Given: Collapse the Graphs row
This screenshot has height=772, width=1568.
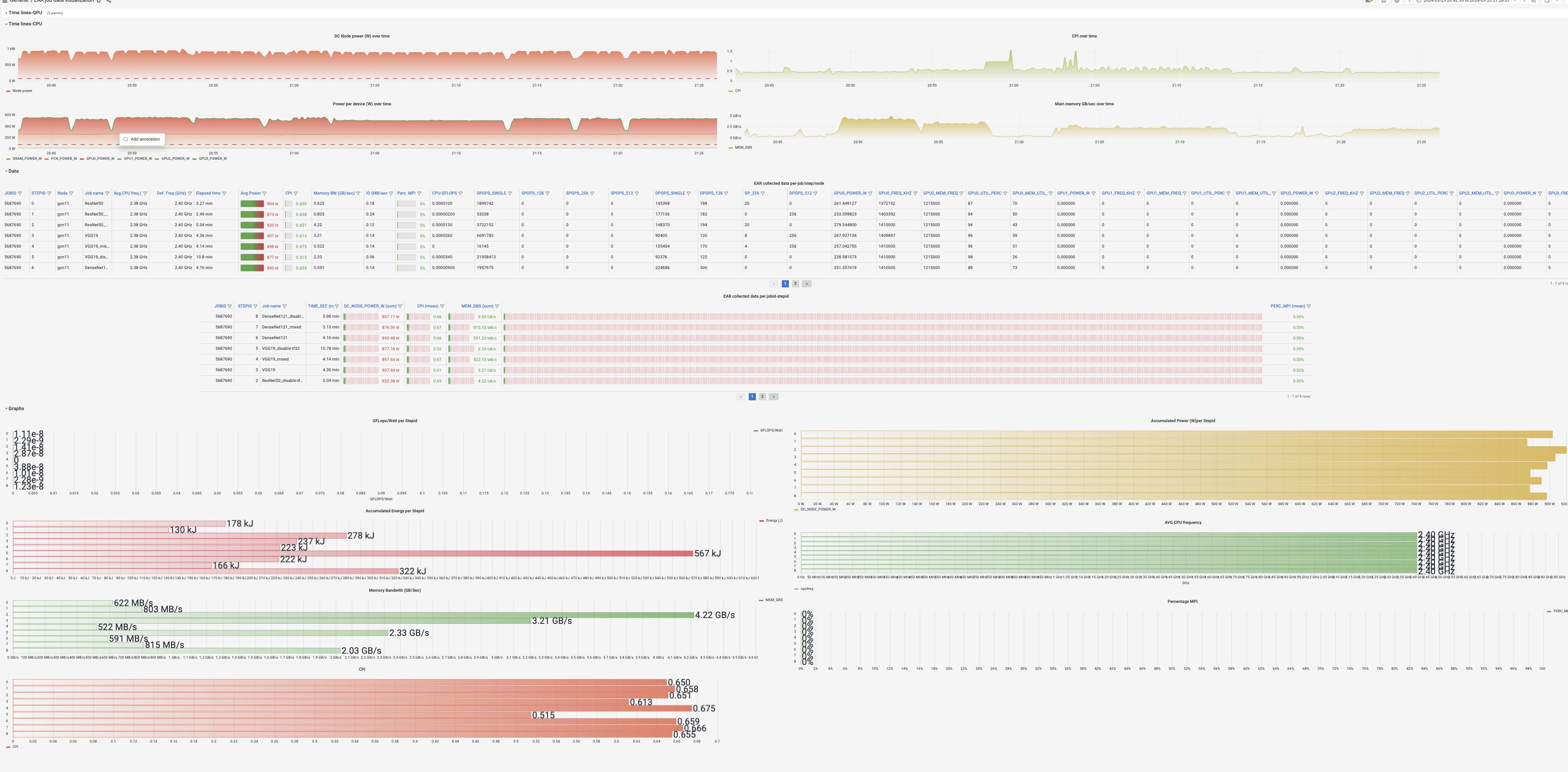Looking at the screenshot, I should point(16,409).
